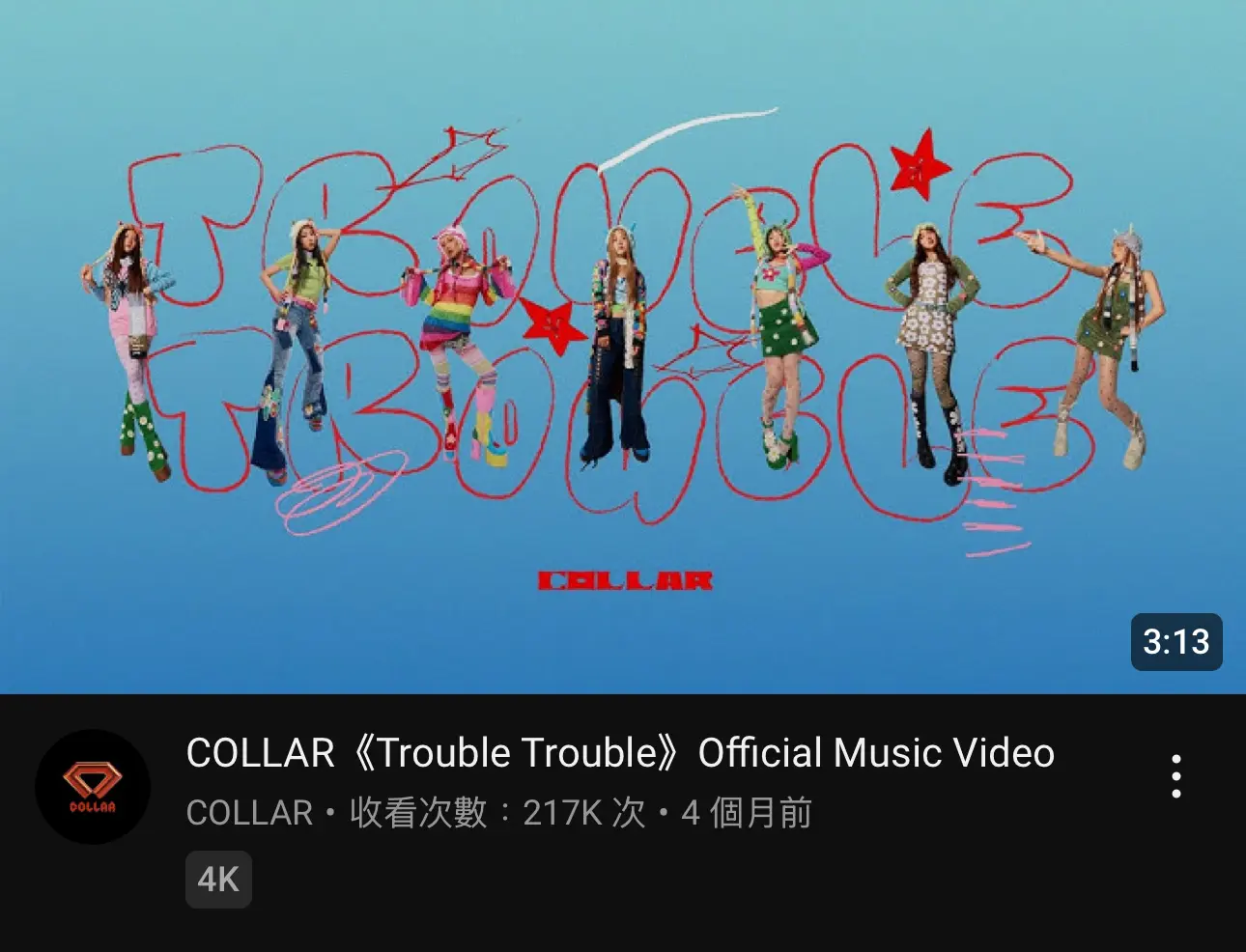The width and height of the screenshot is (1246, 952).
Task: Open the Trouble Trouble Official Music Video title
Action: [620, 753]
